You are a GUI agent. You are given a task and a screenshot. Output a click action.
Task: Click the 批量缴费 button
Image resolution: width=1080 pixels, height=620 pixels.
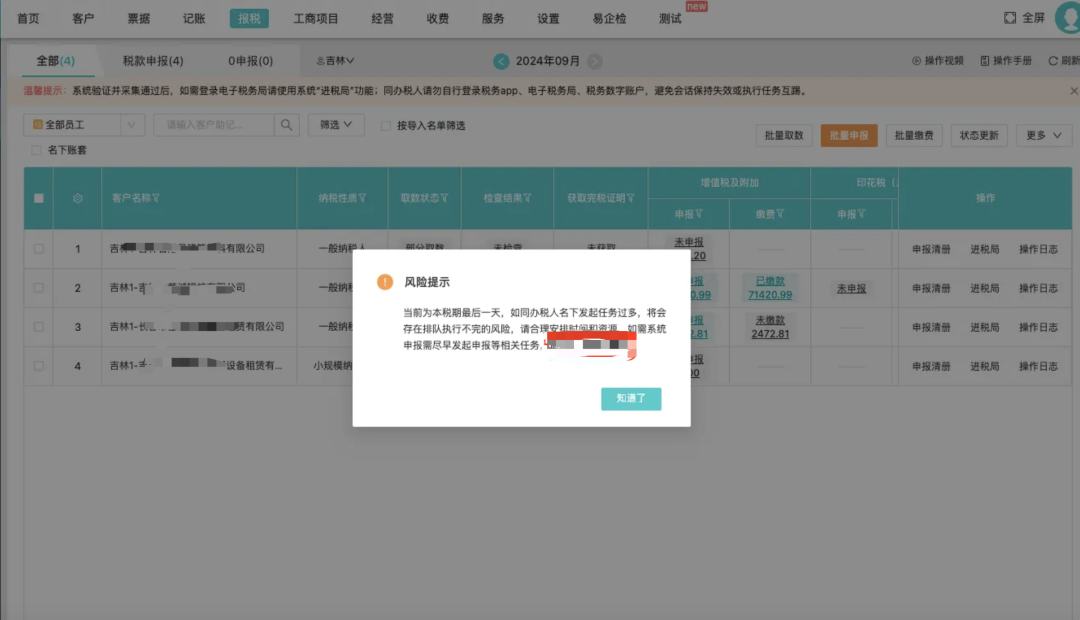tap(913, 135)
